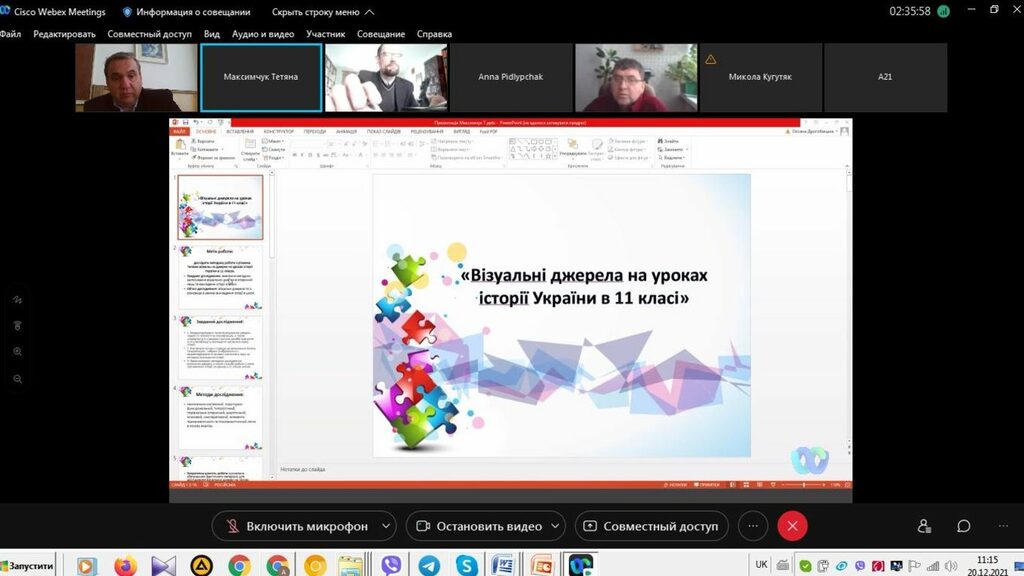The image size is (1024, 576).
Task: Open the Аудио и видео menu
Action: [x=263, y=34]
